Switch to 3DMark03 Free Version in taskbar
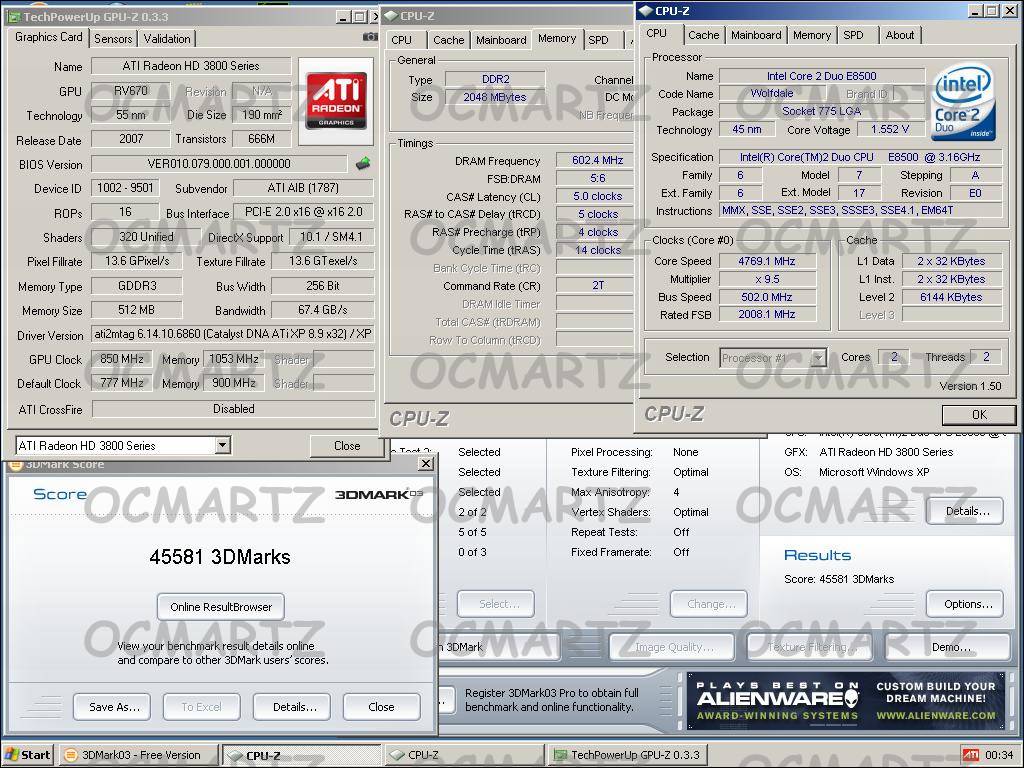This screenshot has width=1024, height=768. click(138, 755)
